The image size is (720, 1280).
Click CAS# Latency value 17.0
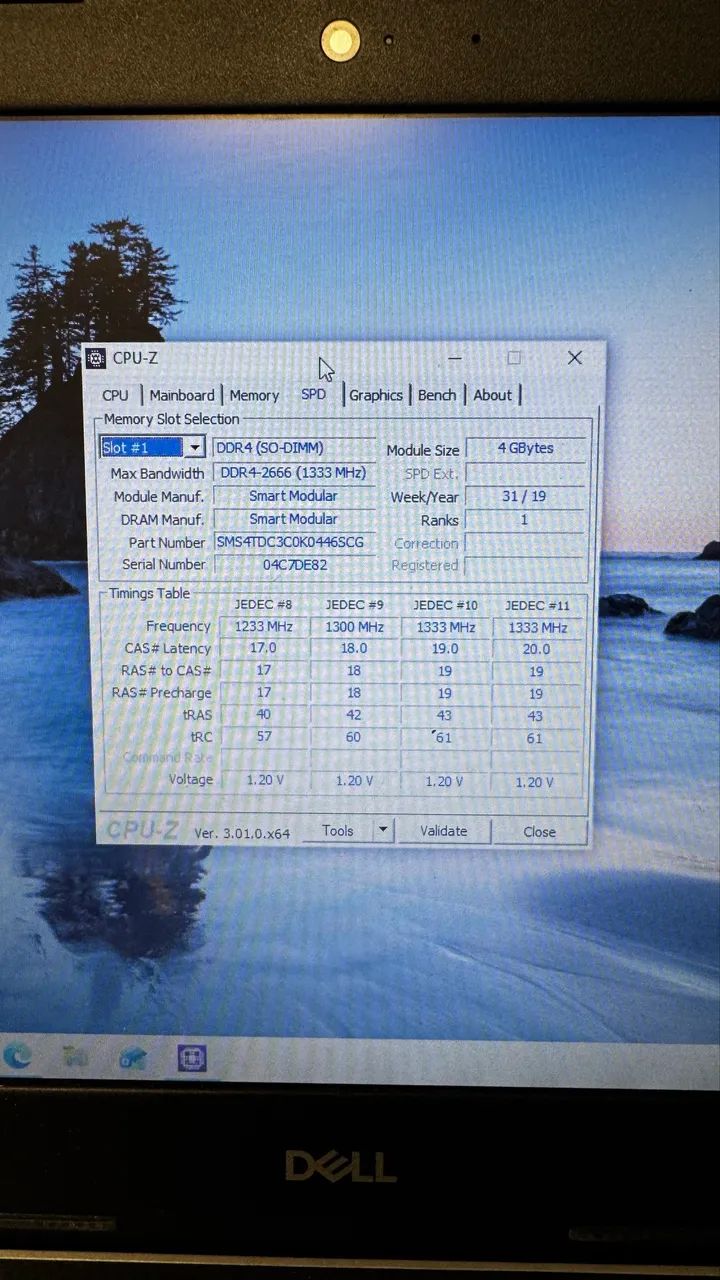(264, 648)
